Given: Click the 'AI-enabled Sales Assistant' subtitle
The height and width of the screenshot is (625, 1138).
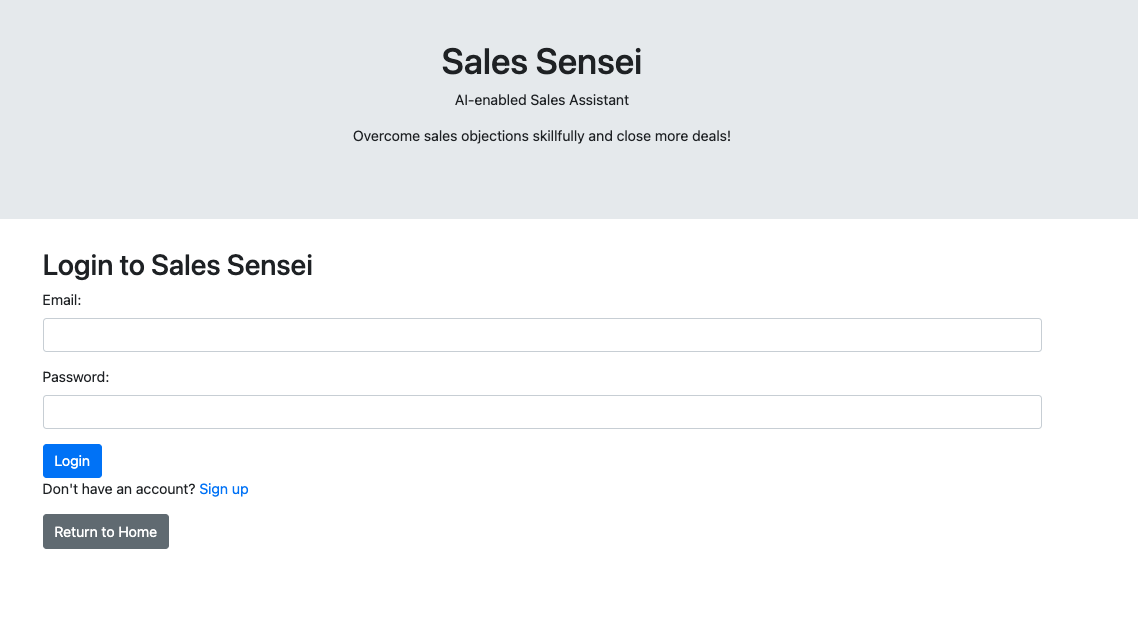Looking at the screenshot, I should (542, 100).
